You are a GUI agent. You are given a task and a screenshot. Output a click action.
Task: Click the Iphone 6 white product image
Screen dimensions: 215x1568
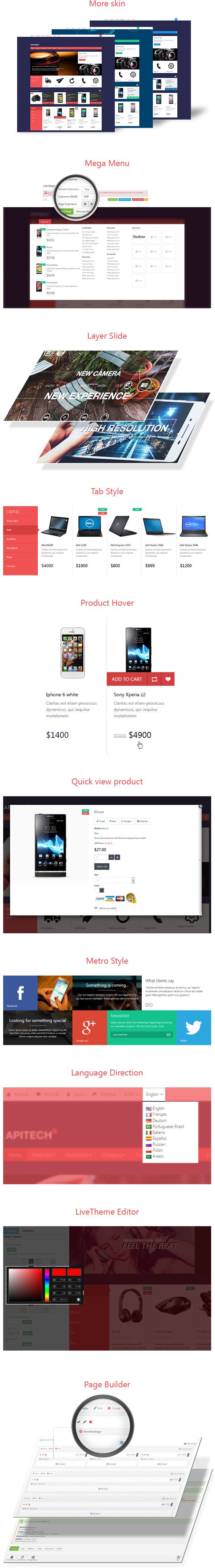[x=72, y=653]
